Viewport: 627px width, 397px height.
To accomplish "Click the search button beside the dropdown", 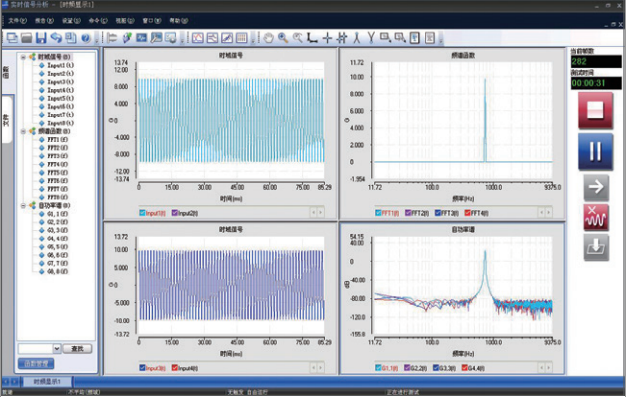I will coord(77,349).
